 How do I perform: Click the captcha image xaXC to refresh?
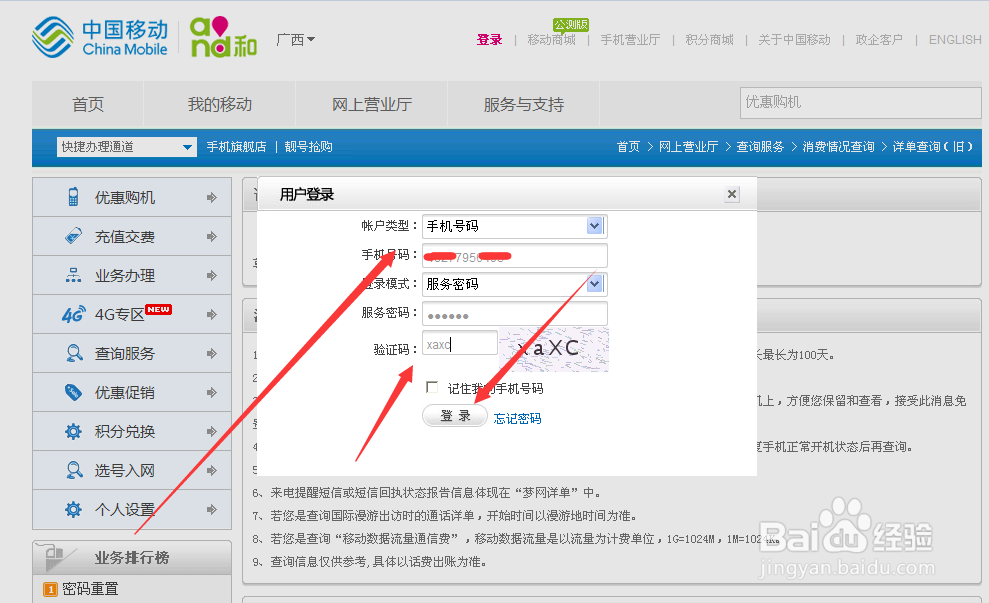pos(554,348)
